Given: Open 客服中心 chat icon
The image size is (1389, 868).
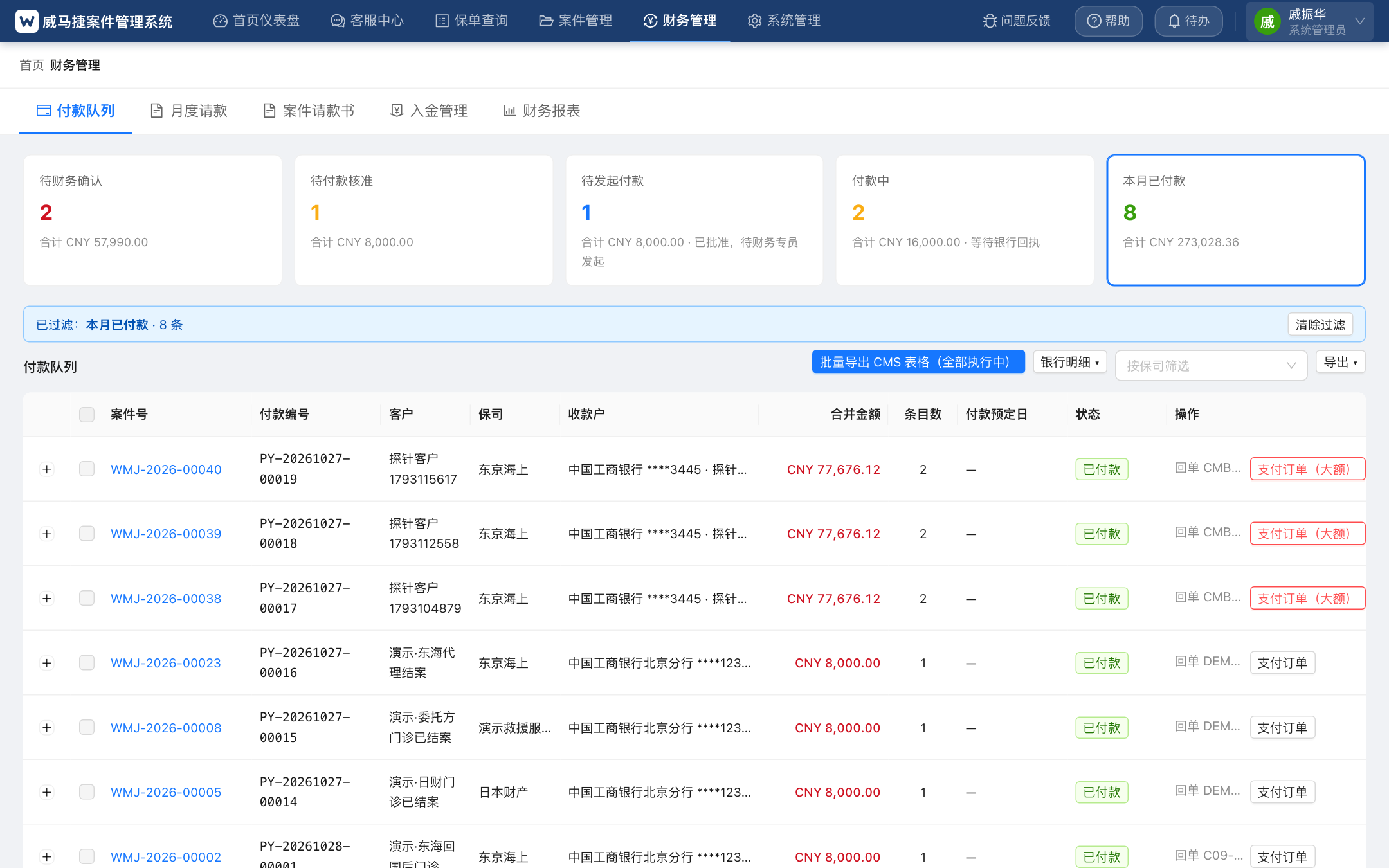Looking at the screenshot, I should point(338,21).
